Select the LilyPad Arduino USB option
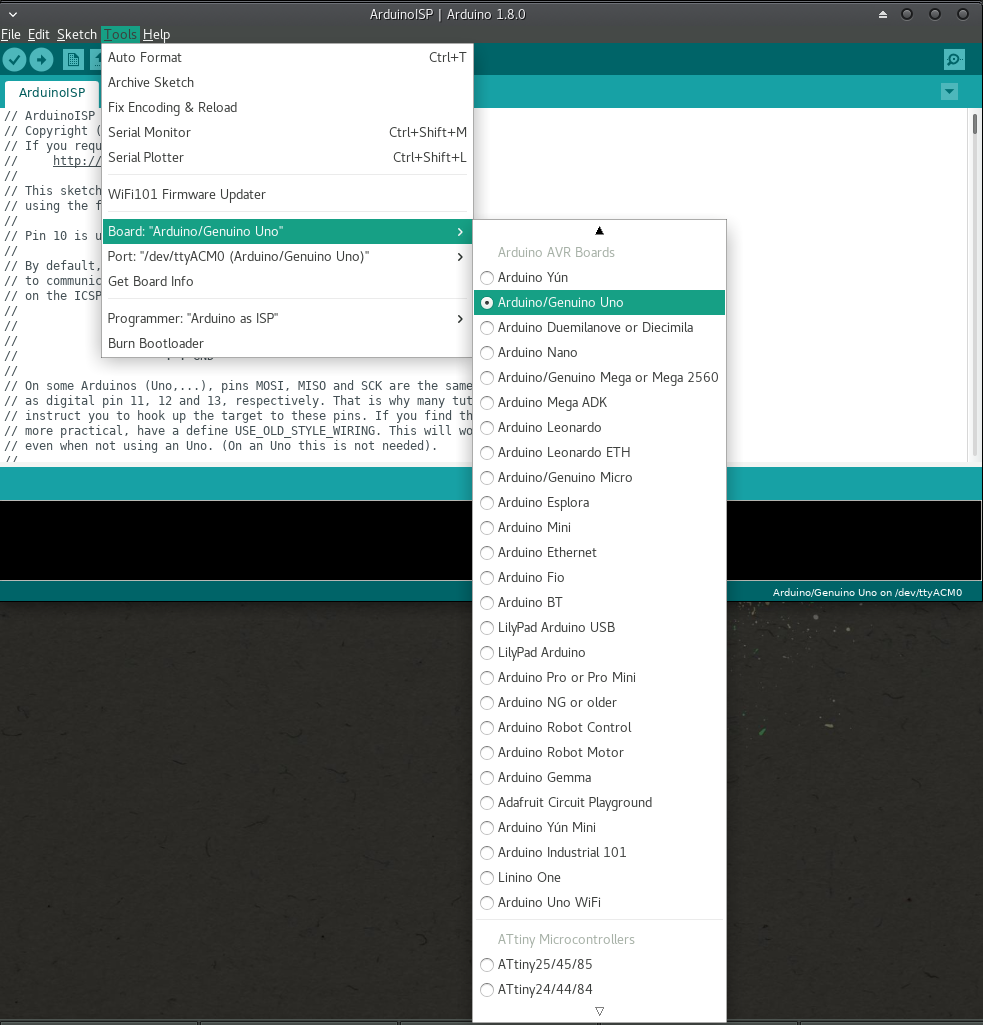Screen dimensions: 983x1025 point(599,628)
